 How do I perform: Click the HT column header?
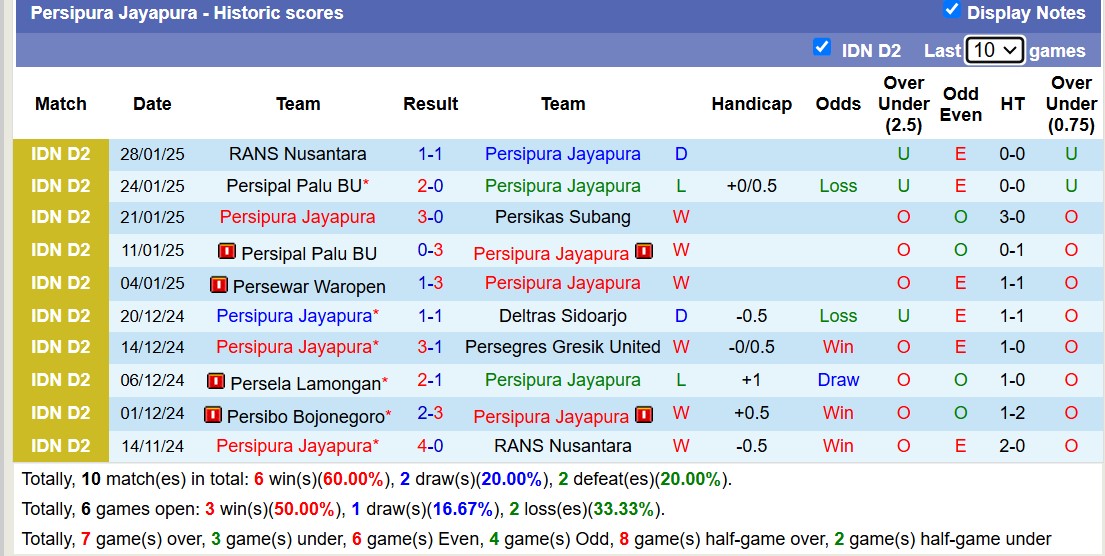pos(1012,104)
